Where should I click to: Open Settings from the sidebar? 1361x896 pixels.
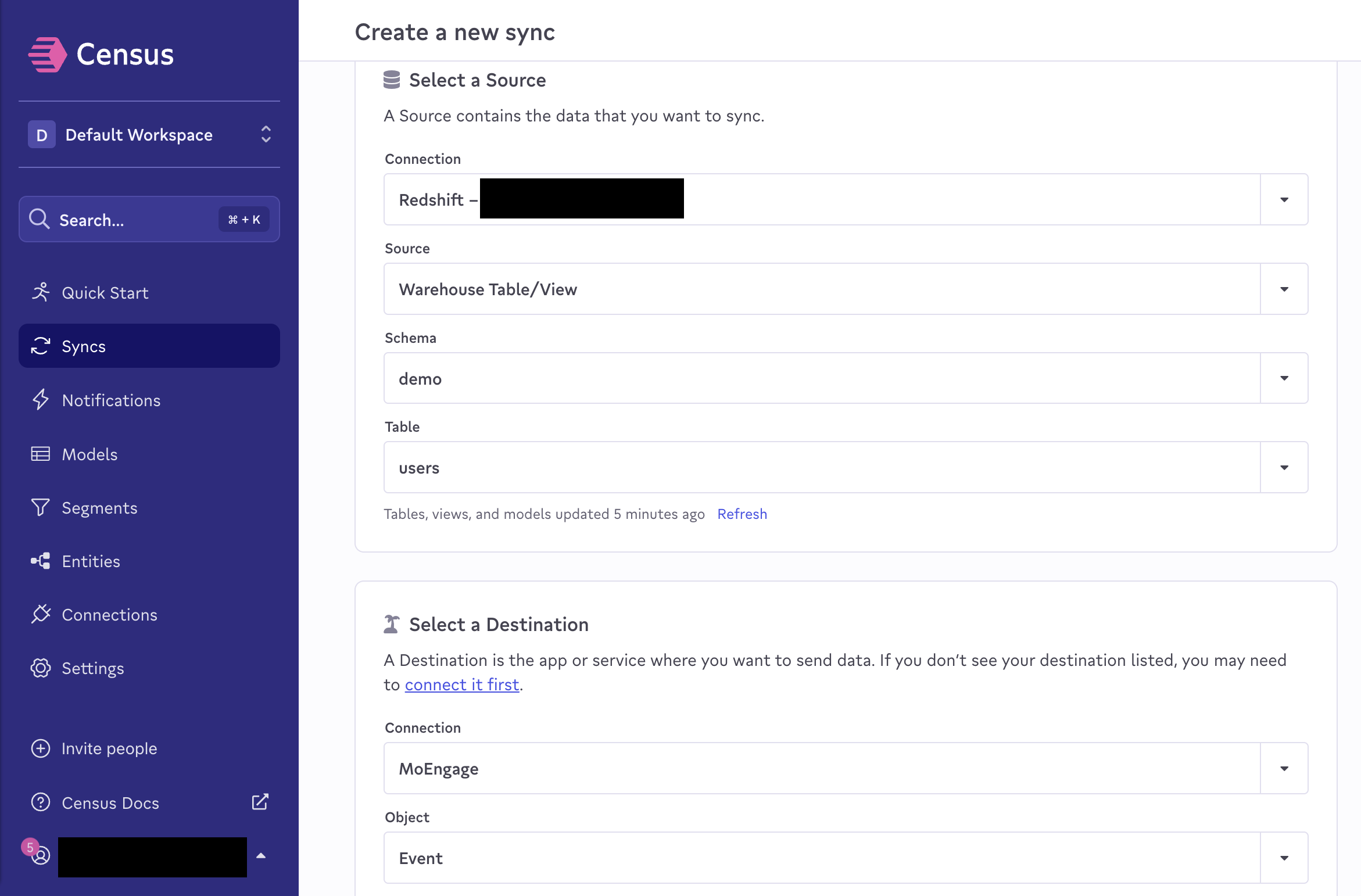click(x=92, y=668)
